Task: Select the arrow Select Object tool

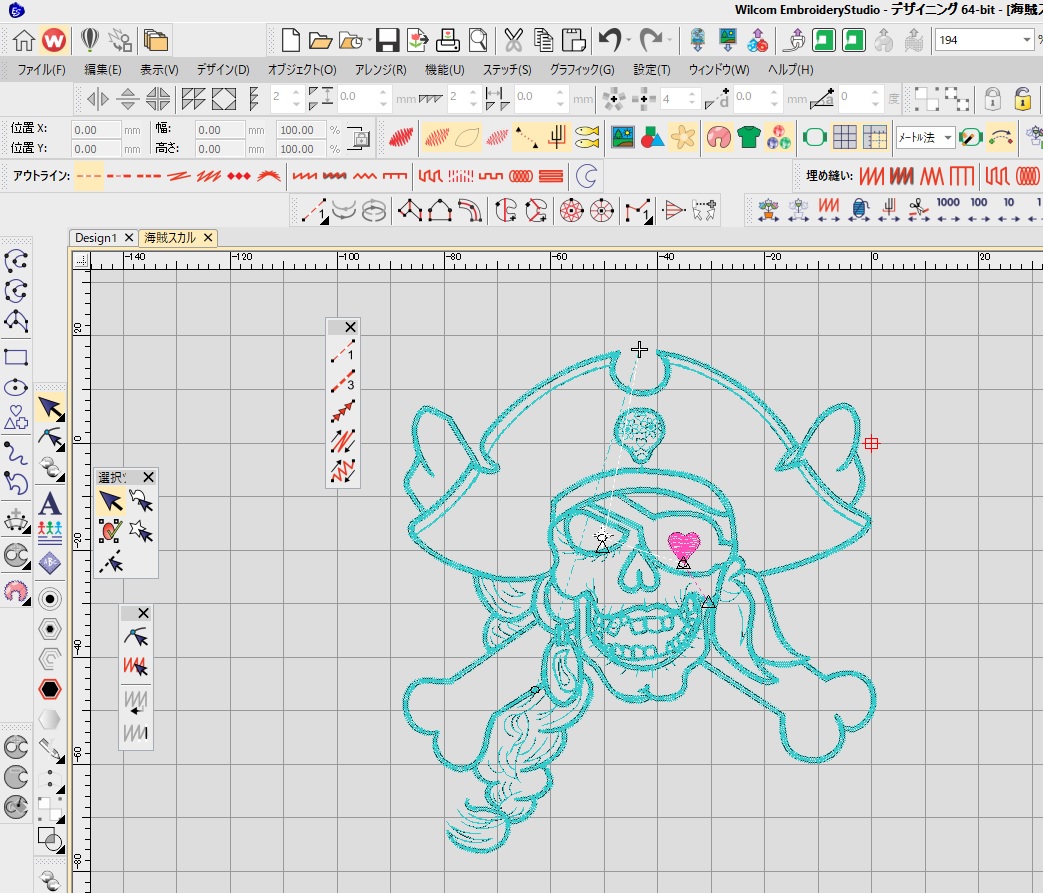Action: [50, 408]
